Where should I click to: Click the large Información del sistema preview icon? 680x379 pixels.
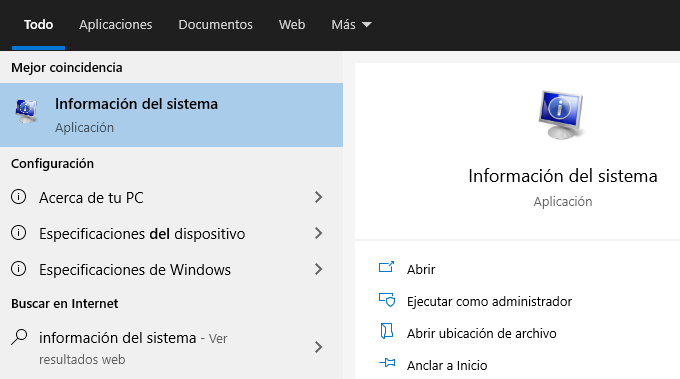pos(561,114)
